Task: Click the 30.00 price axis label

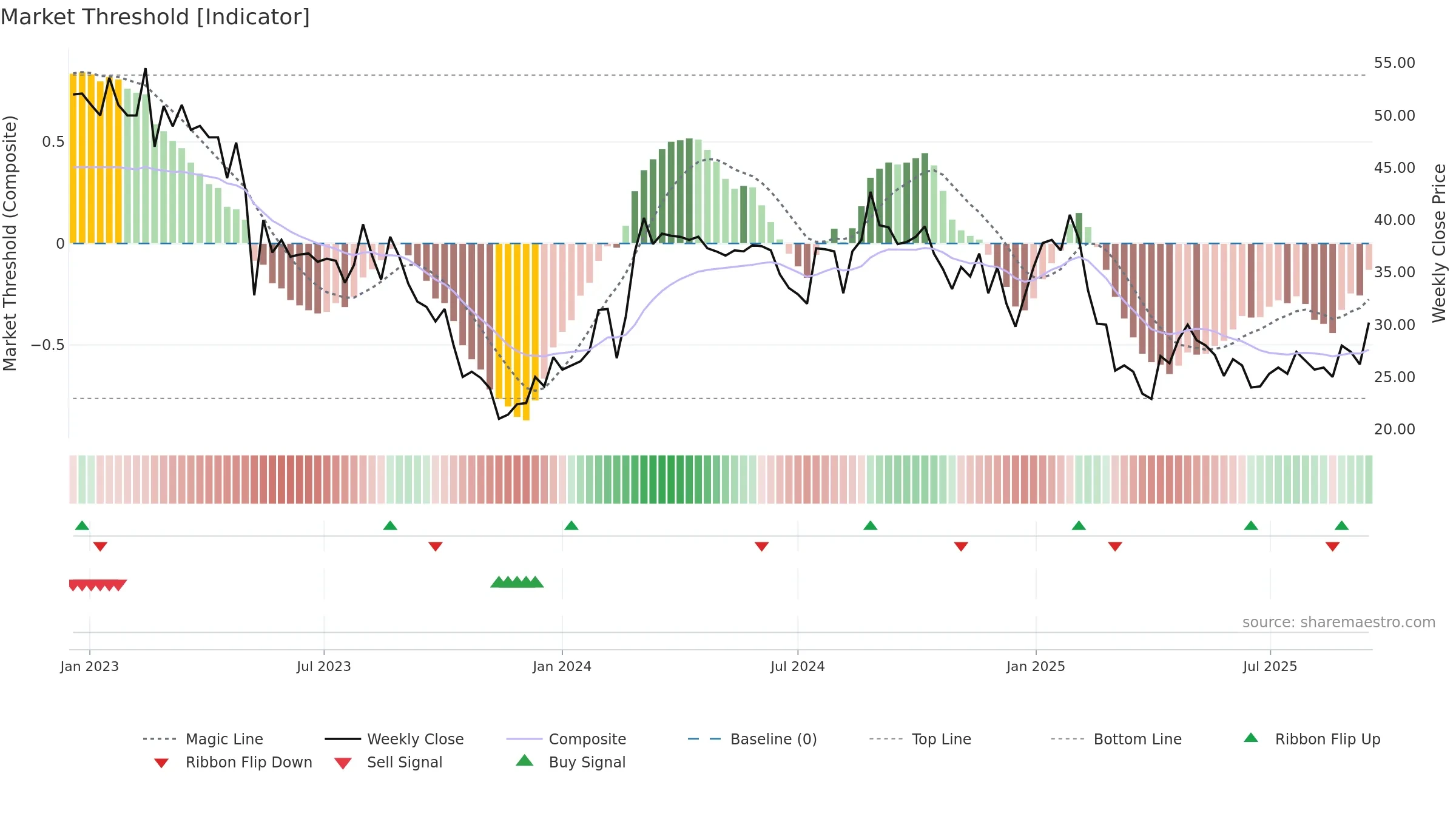Action: (1395, 325)
